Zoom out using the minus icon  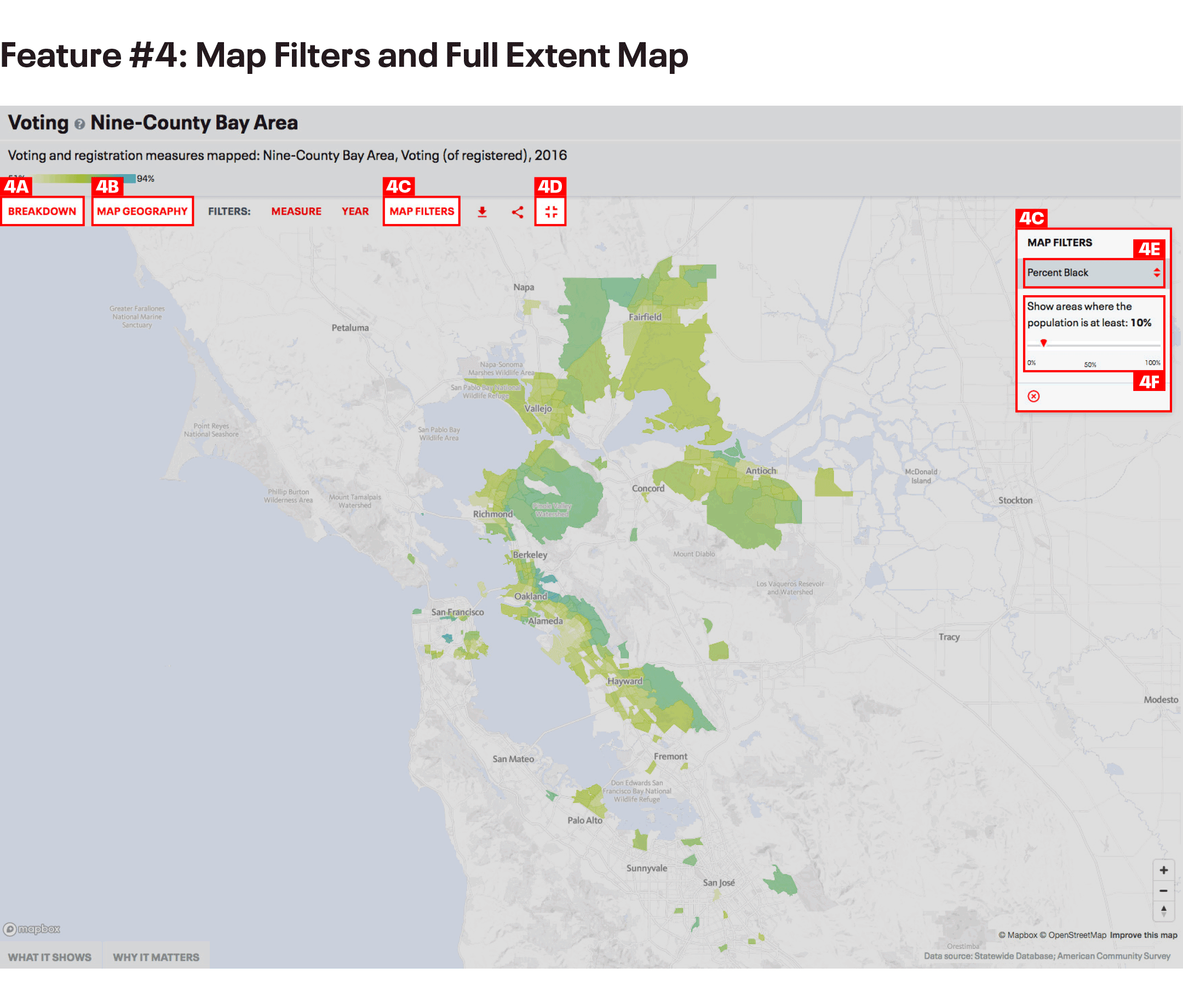(1164, 890)
